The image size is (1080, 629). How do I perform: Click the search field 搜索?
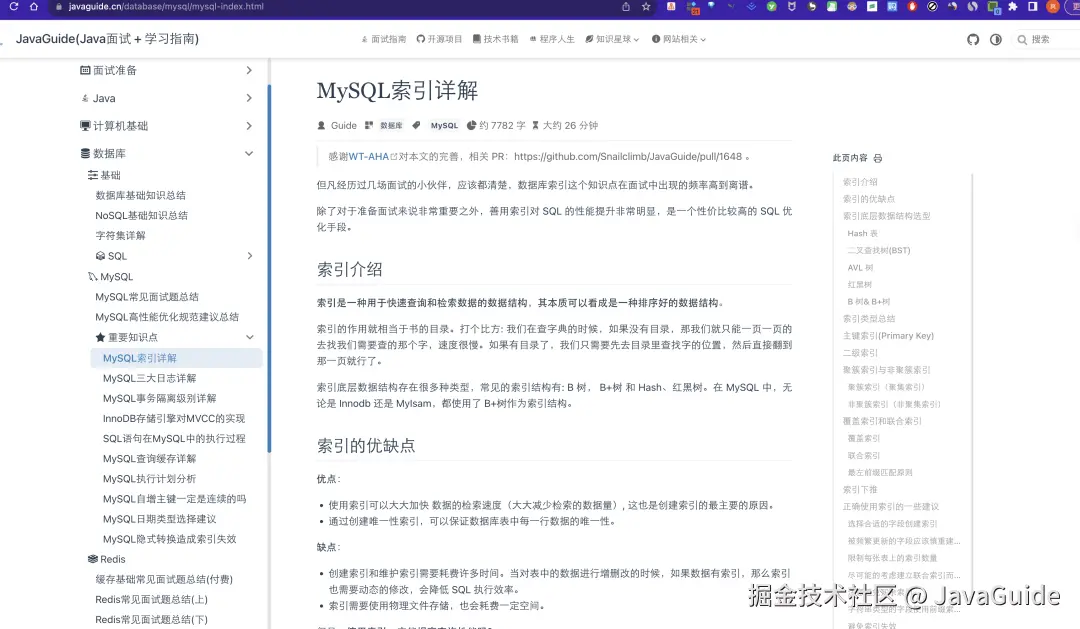coord(1047,39)
